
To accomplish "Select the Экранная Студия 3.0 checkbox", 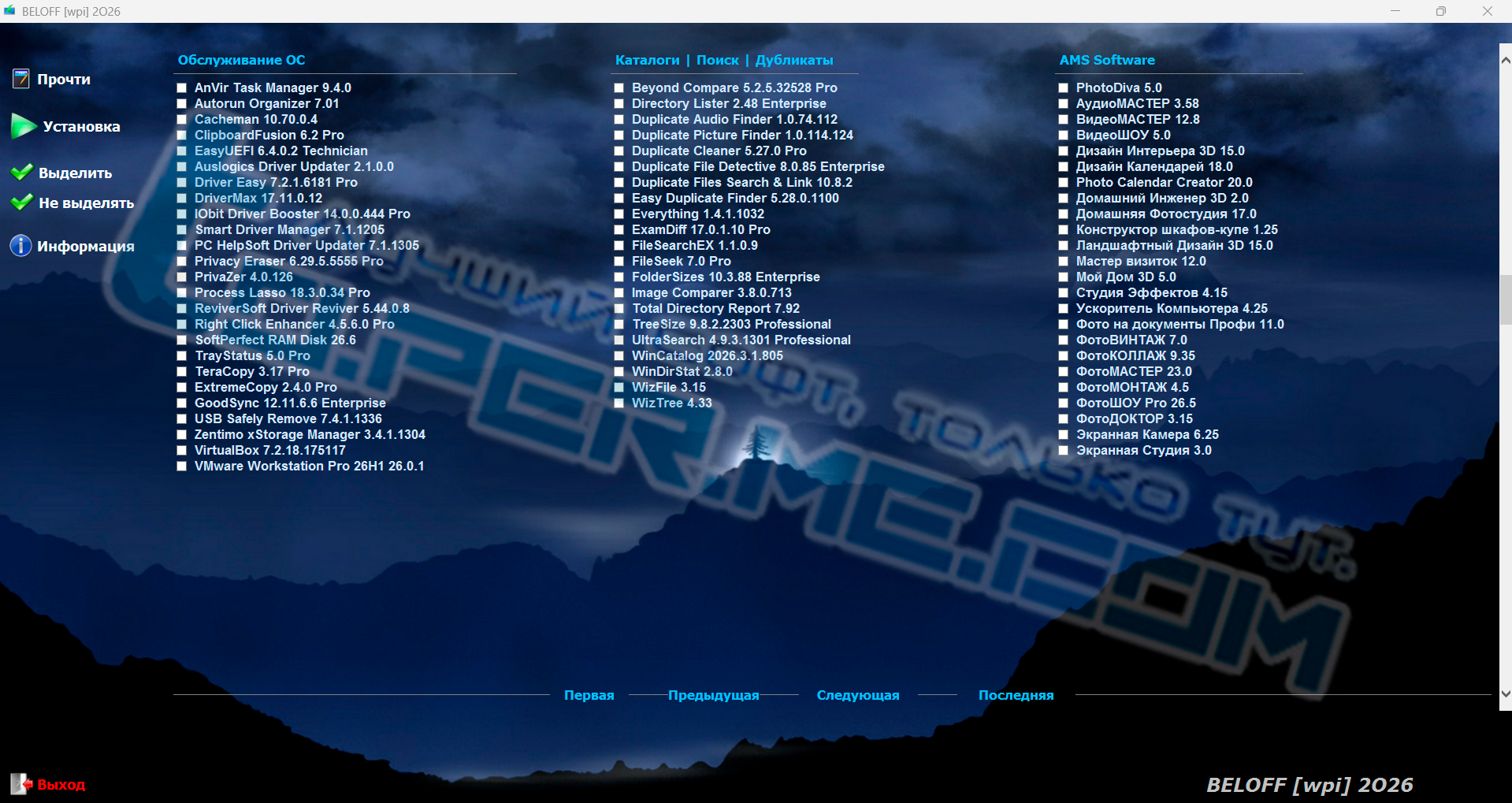I will [1064, 451].
